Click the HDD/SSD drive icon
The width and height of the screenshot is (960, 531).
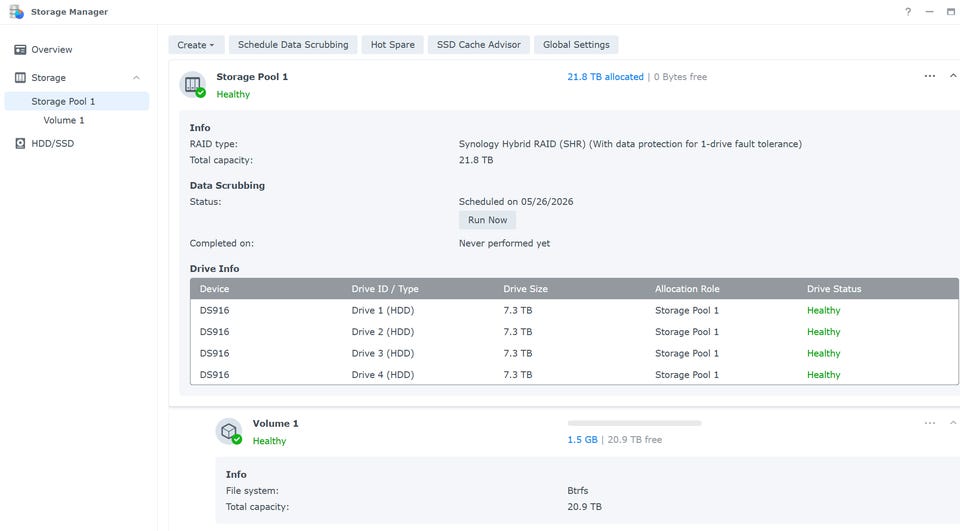[20, 143]
